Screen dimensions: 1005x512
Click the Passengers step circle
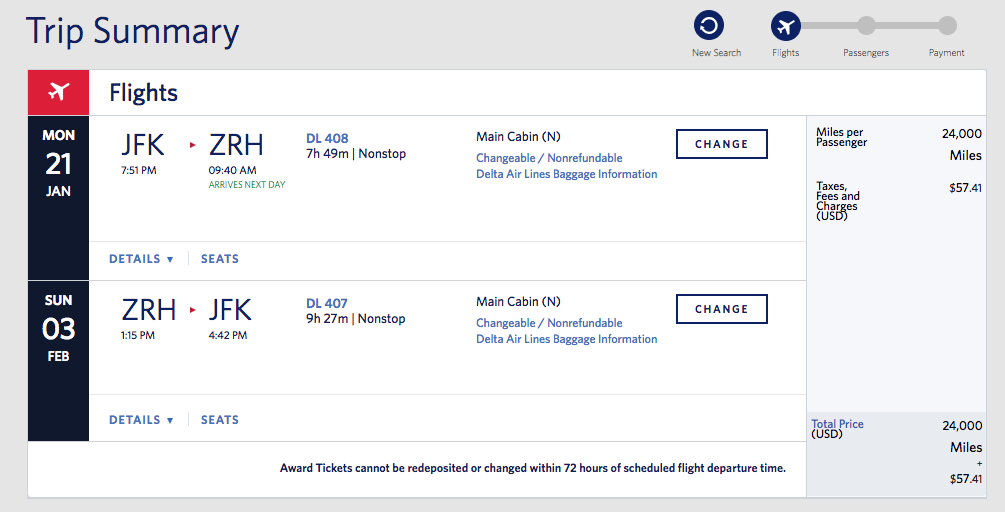[x=866, y=26]
